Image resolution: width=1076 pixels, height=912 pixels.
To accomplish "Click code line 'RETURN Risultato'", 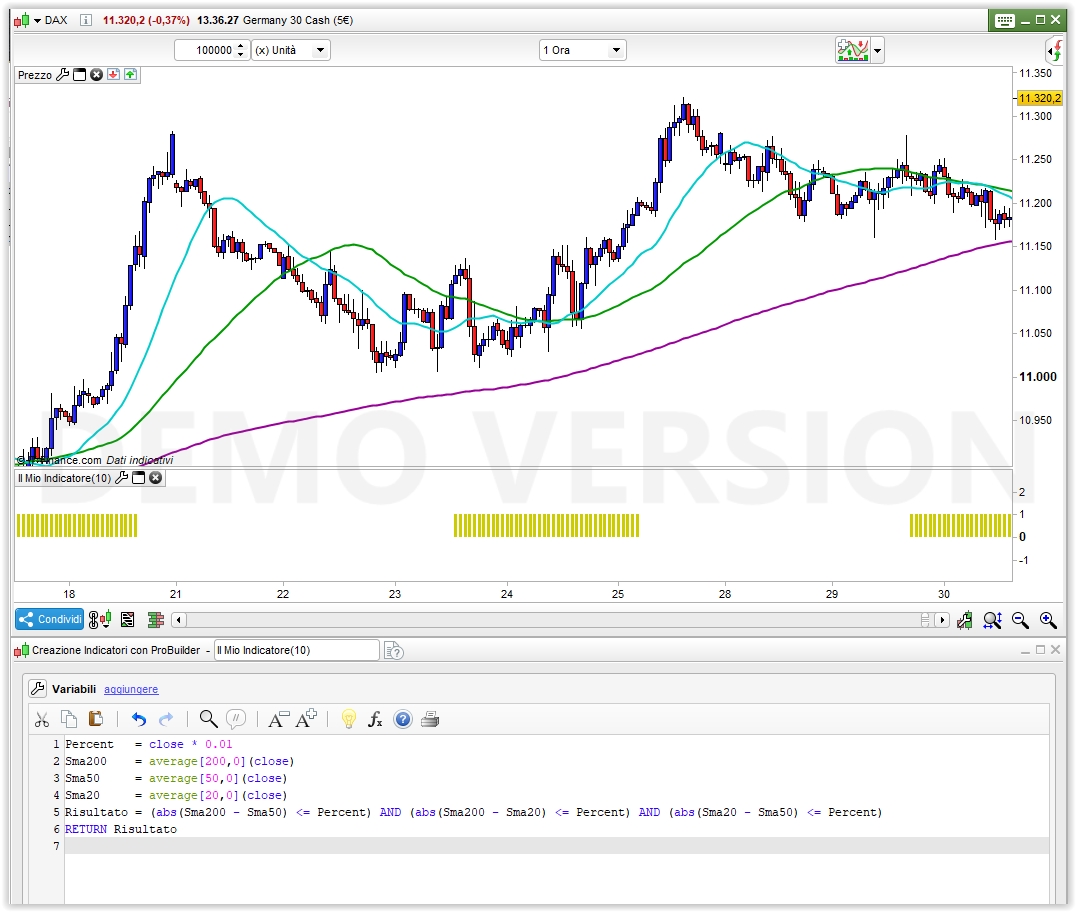I will (x=121, y=829).
